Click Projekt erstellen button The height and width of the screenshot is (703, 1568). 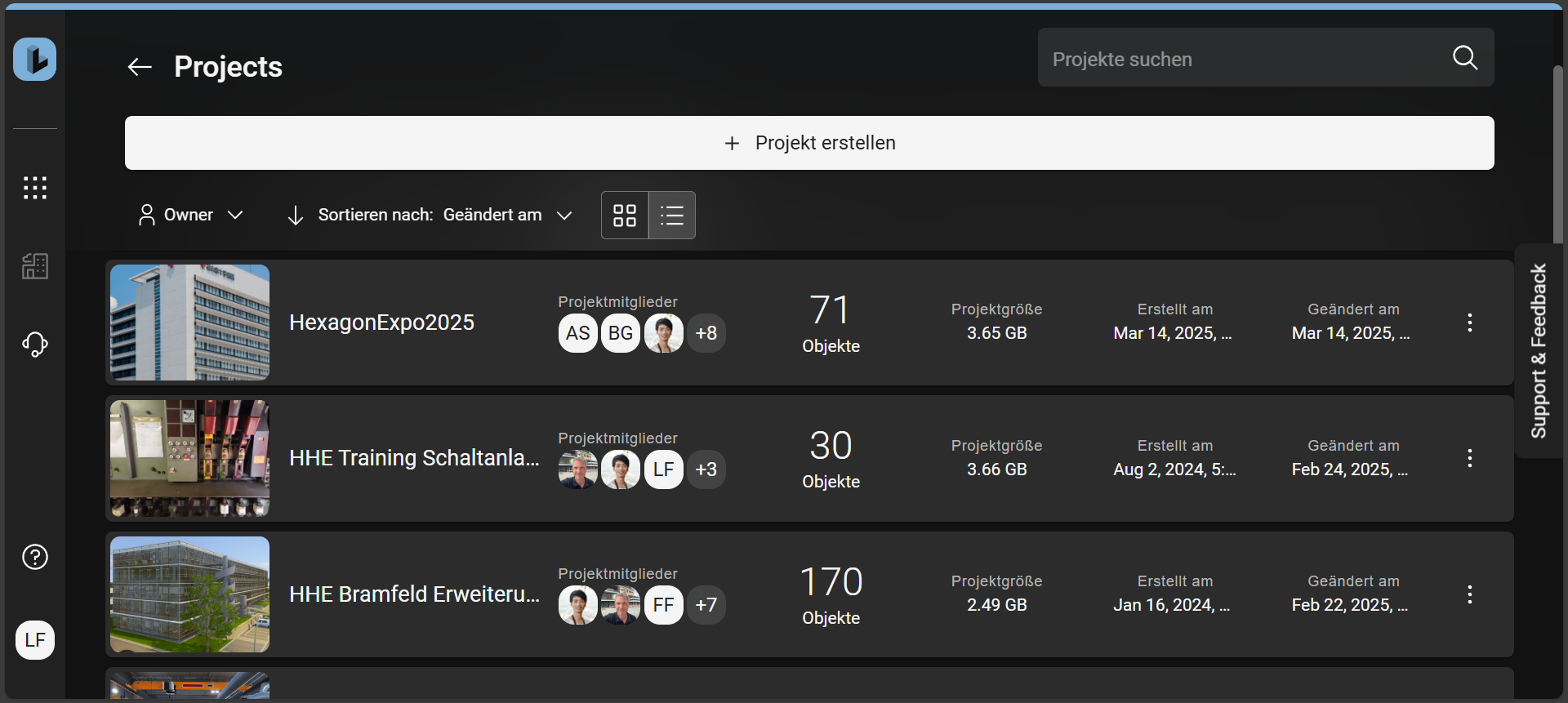point(809,143)
